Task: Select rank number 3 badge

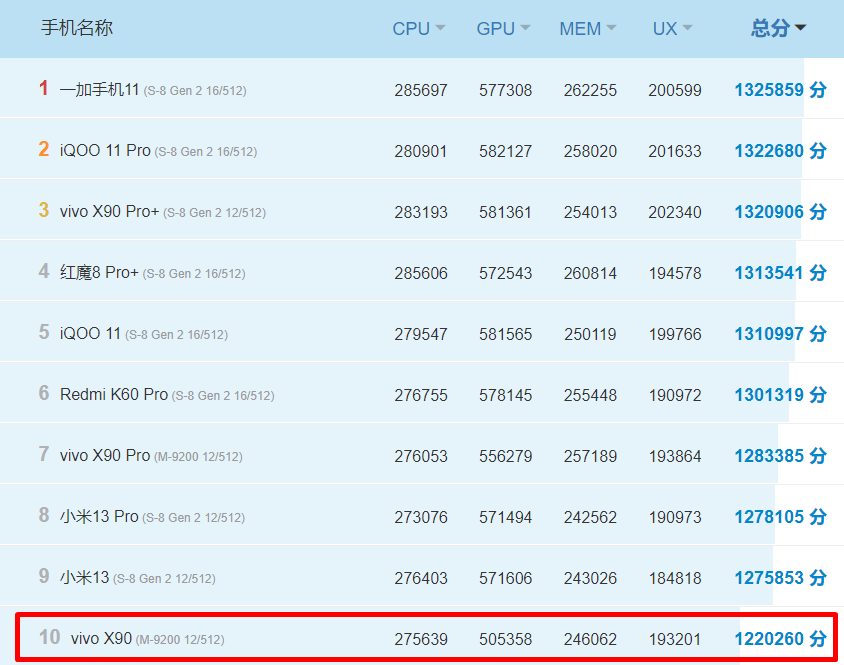Action: pyautogui.click(x=44, y=209)
